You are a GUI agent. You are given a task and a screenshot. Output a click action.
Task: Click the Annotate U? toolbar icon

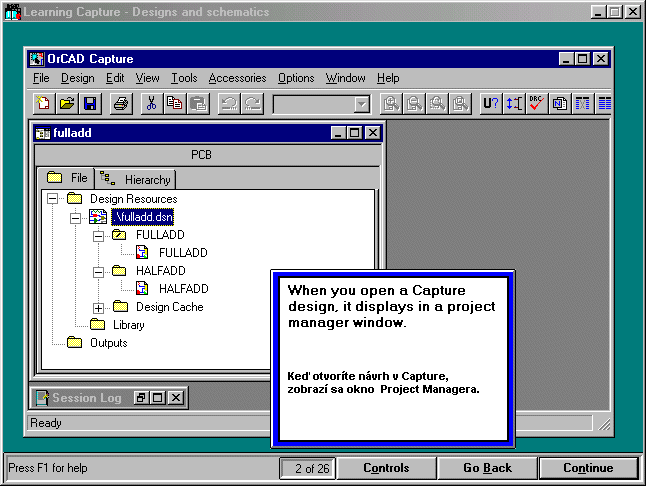tap(491, 103)
